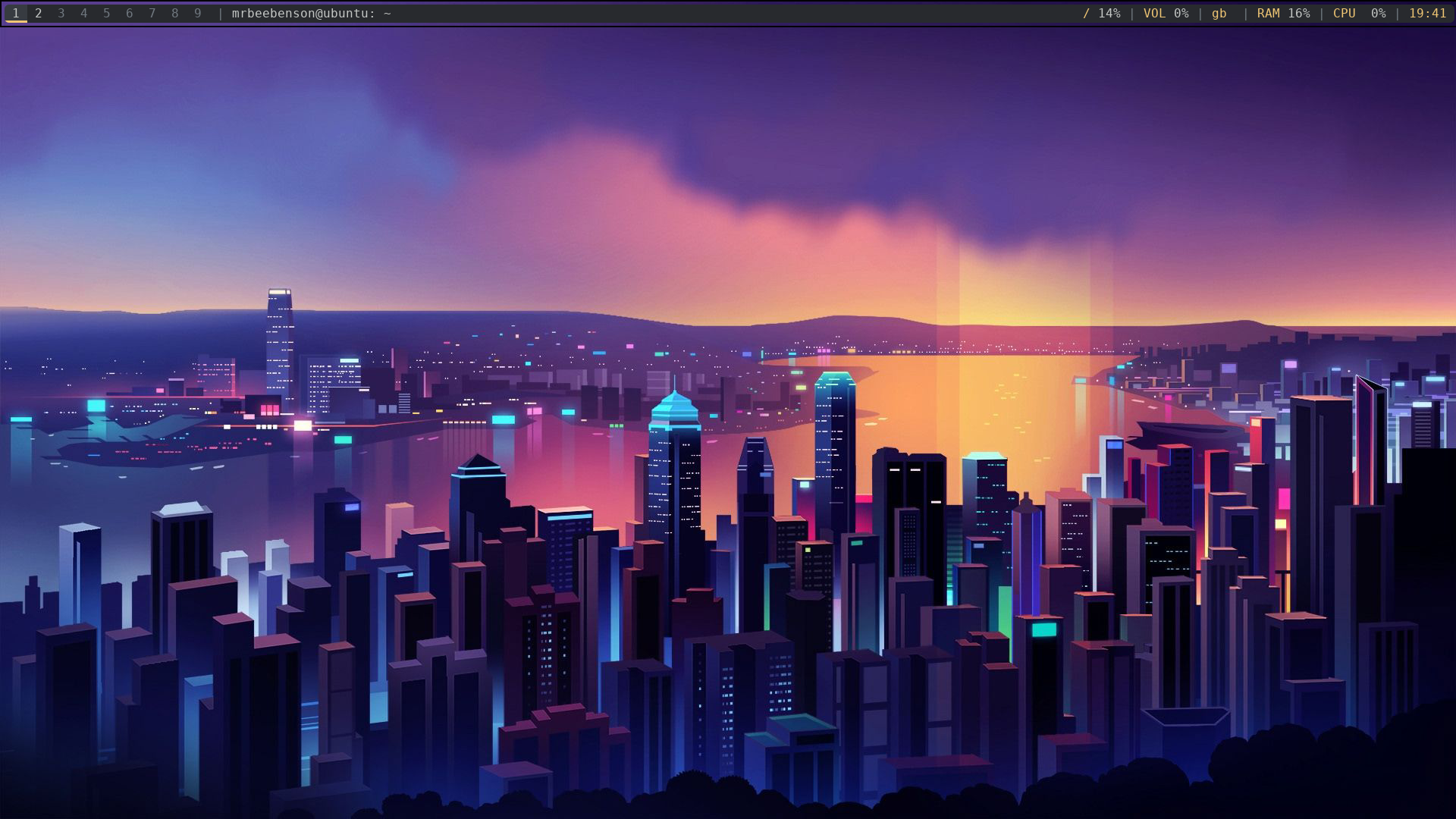The width and height of the screenshot is (1456, 819).
Task: Switch to workspace 3
Action: coord(61,14)
